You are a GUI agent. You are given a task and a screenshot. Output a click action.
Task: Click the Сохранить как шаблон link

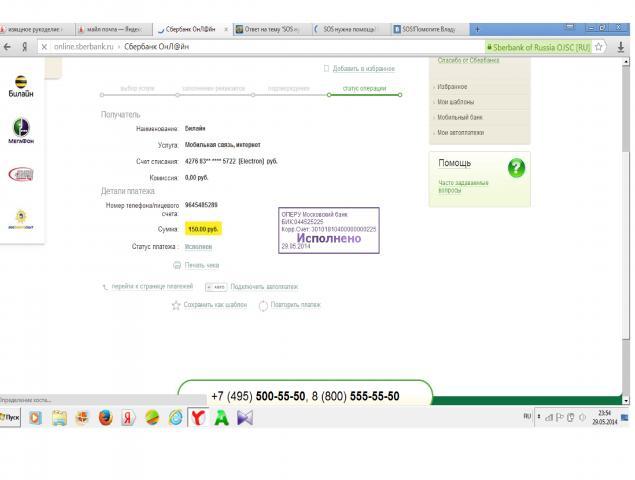pyautogui.click(x=215, y=305)
